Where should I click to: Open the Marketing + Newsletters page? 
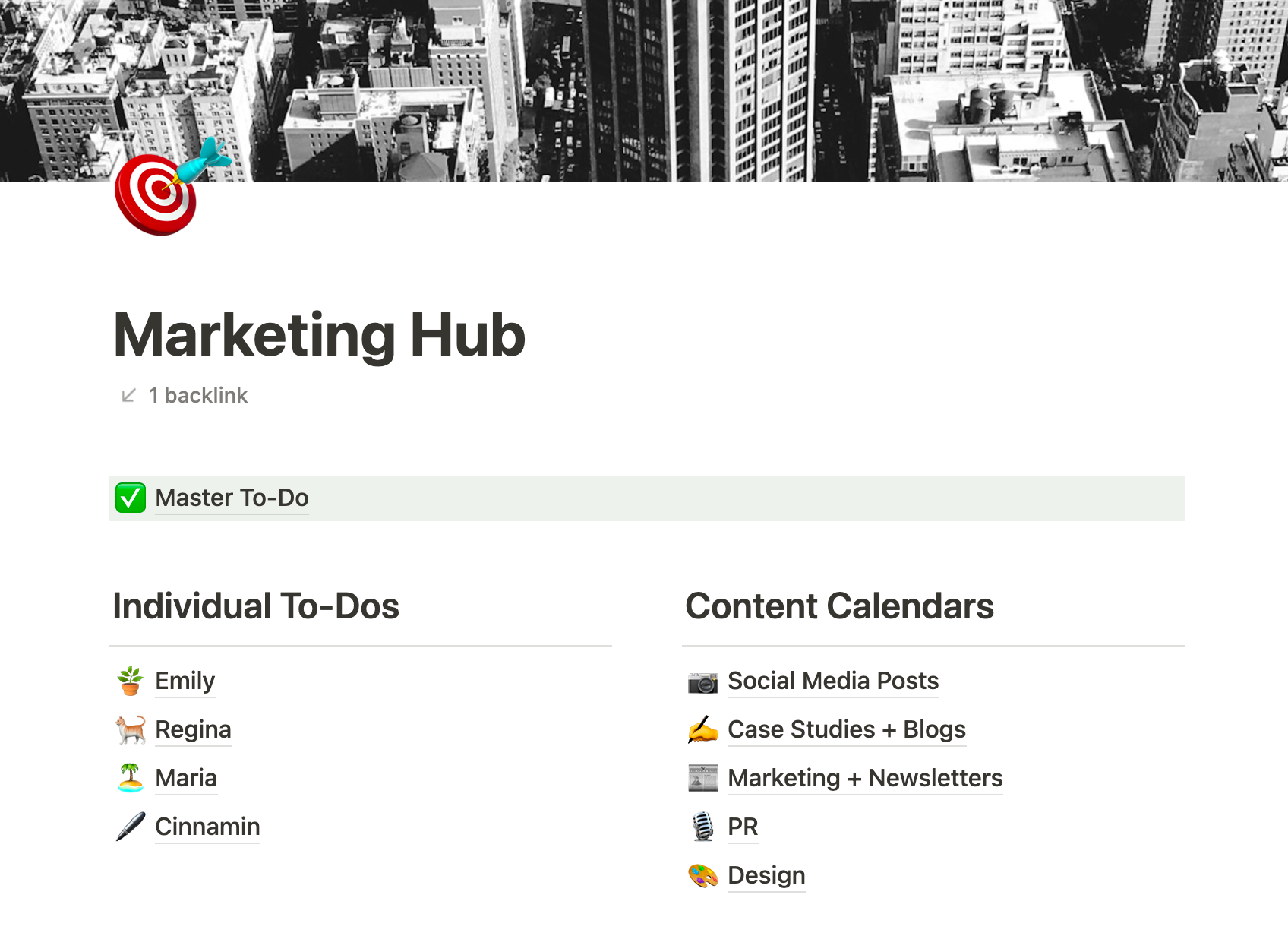865,778
